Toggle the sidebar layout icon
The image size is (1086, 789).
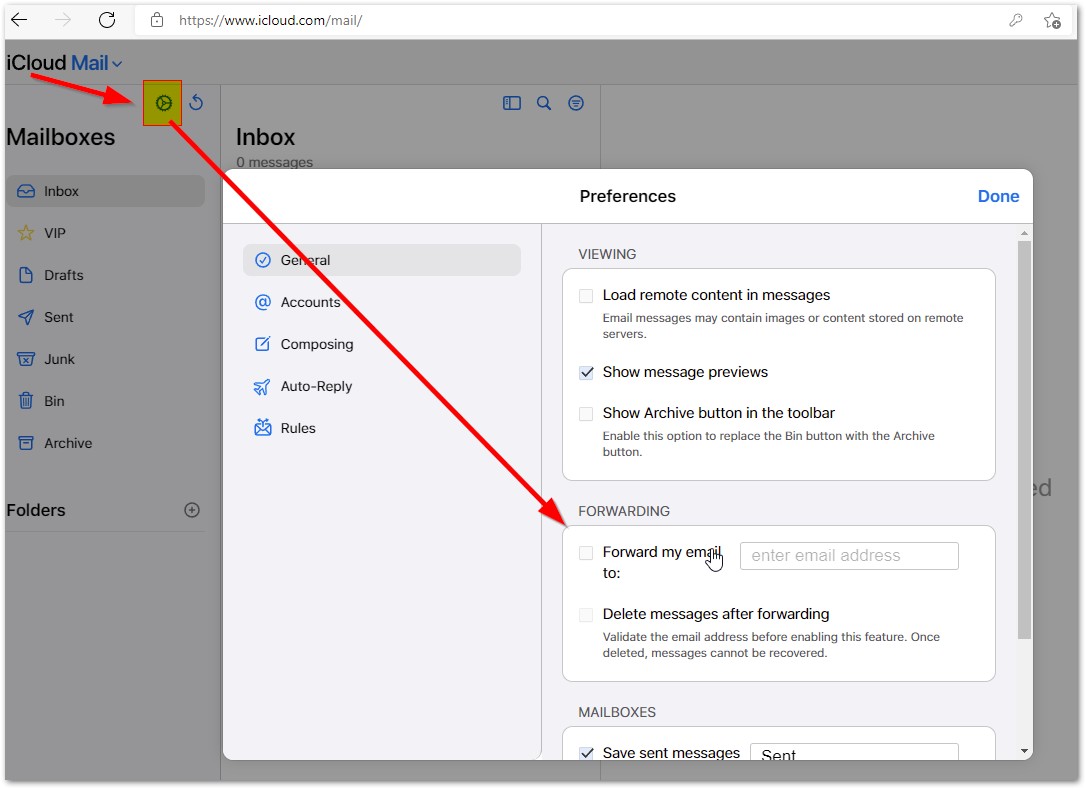point(512,103)
